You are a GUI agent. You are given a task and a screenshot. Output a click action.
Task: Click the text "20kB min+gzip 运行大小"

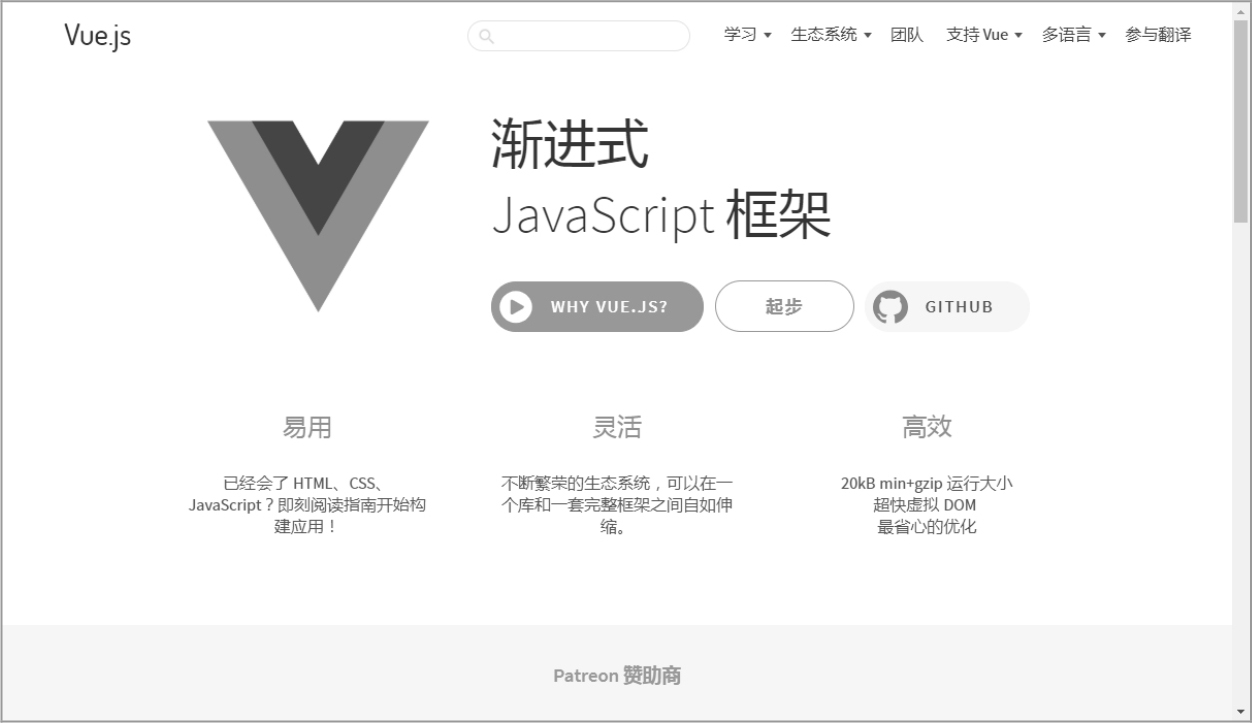927,483
